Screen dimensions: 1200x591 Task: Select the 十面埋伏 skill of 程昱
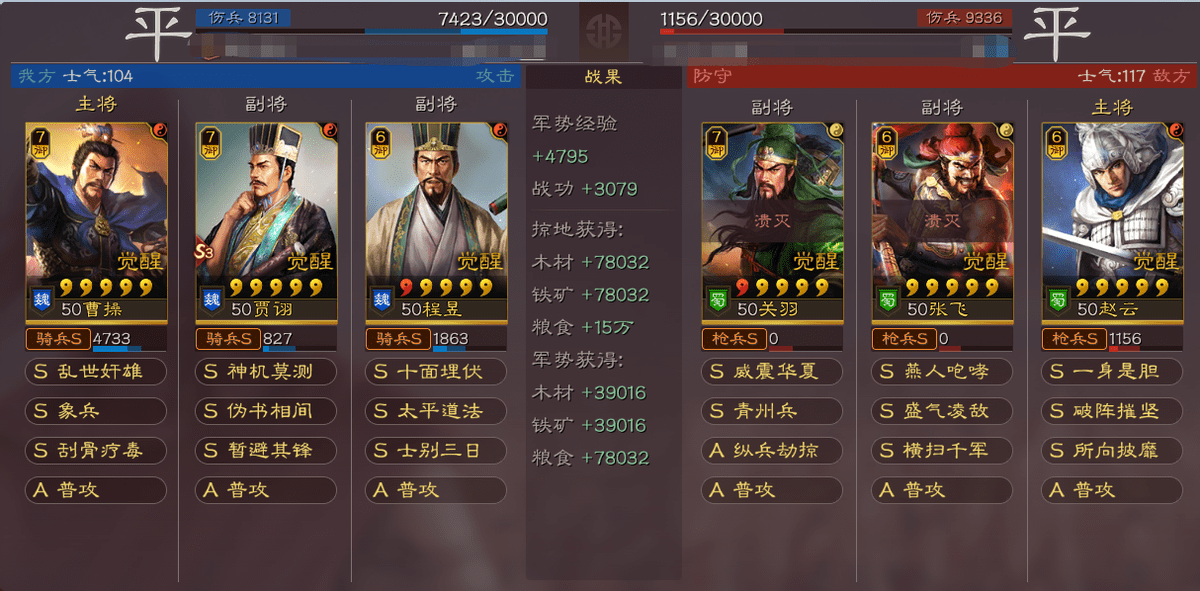[436, 372]
